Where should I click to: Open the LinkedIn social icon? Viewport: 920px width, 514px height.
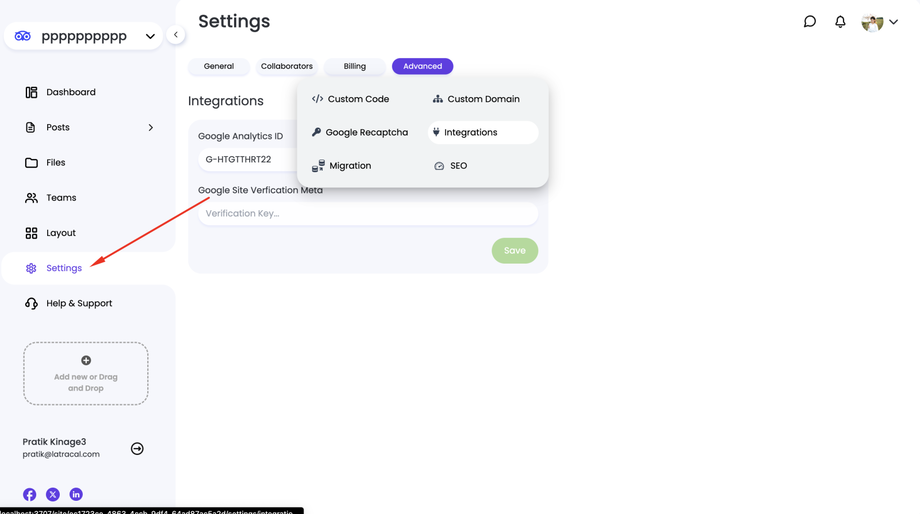click(x=76, y=494)
